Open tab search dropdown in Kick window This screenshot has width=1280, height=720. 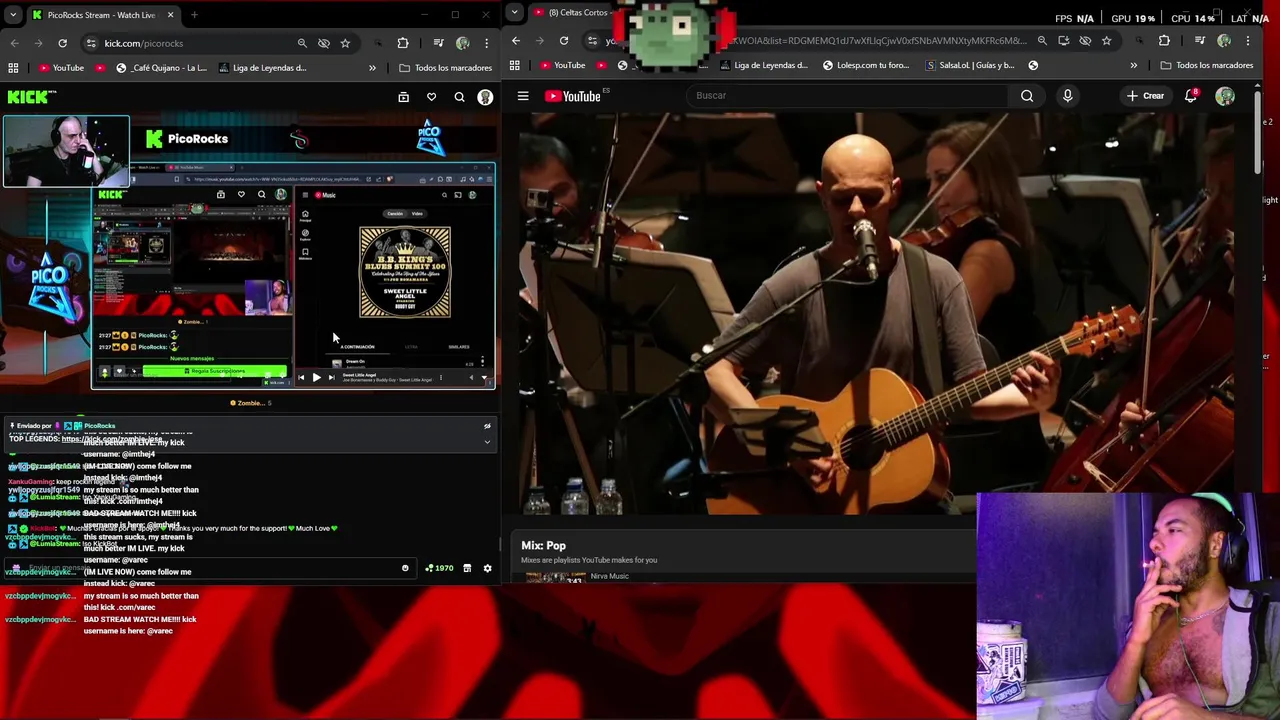14,15
